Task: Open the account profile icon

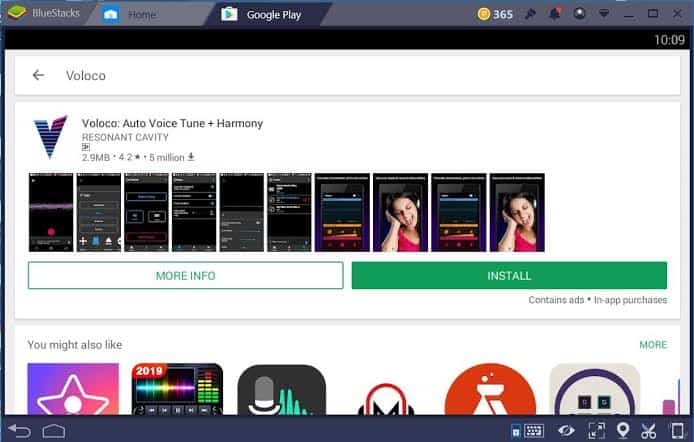Action: point(579,14)
